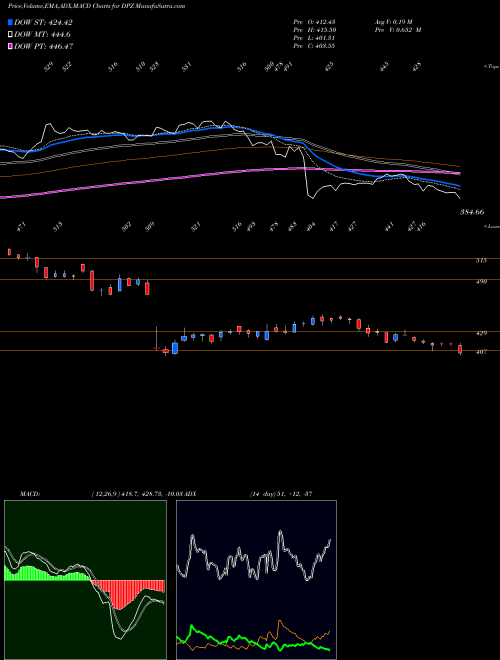Click the 513 lows marker label

pyautogui.click(x=58, y=227)
